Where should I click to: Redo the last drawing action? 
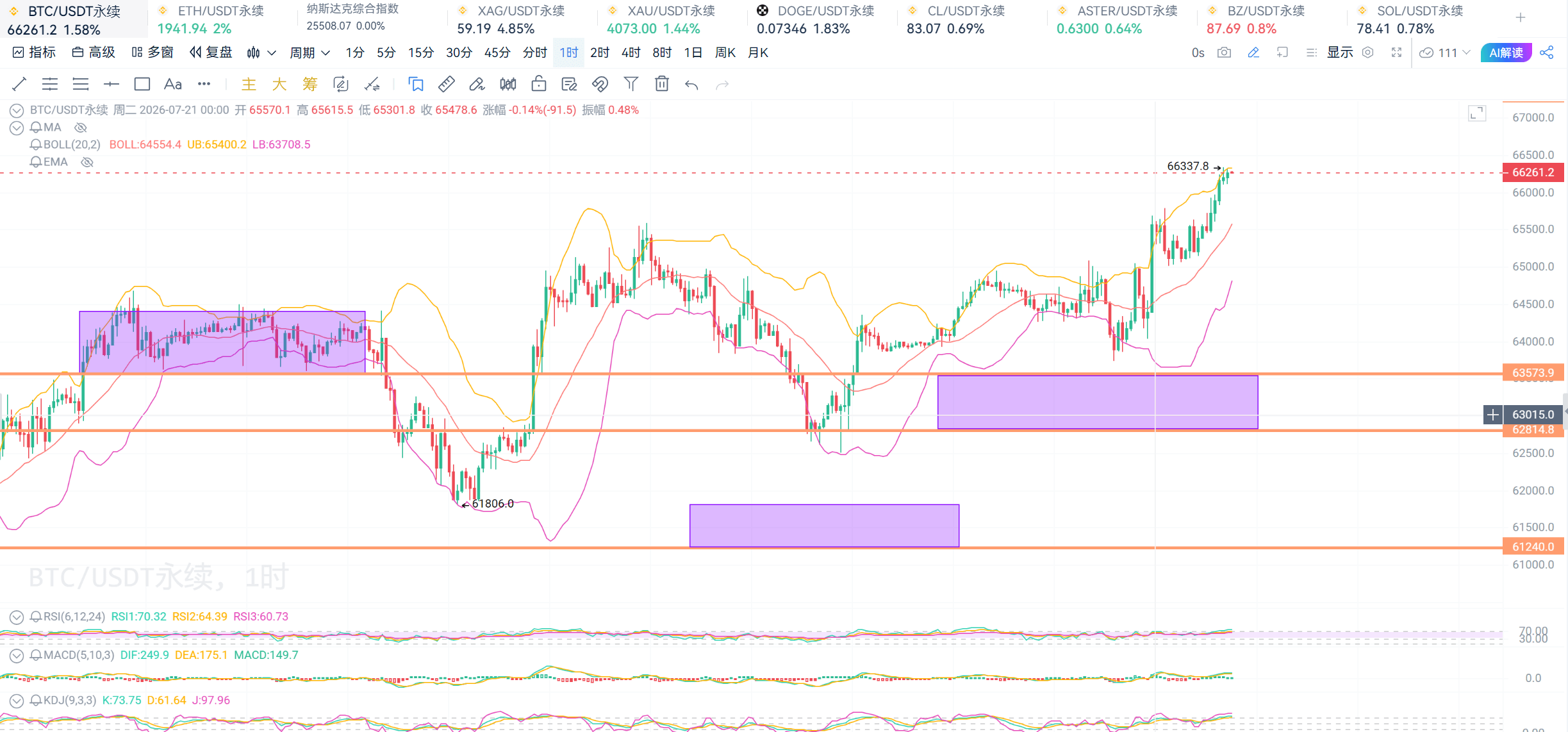pos(722,85)
